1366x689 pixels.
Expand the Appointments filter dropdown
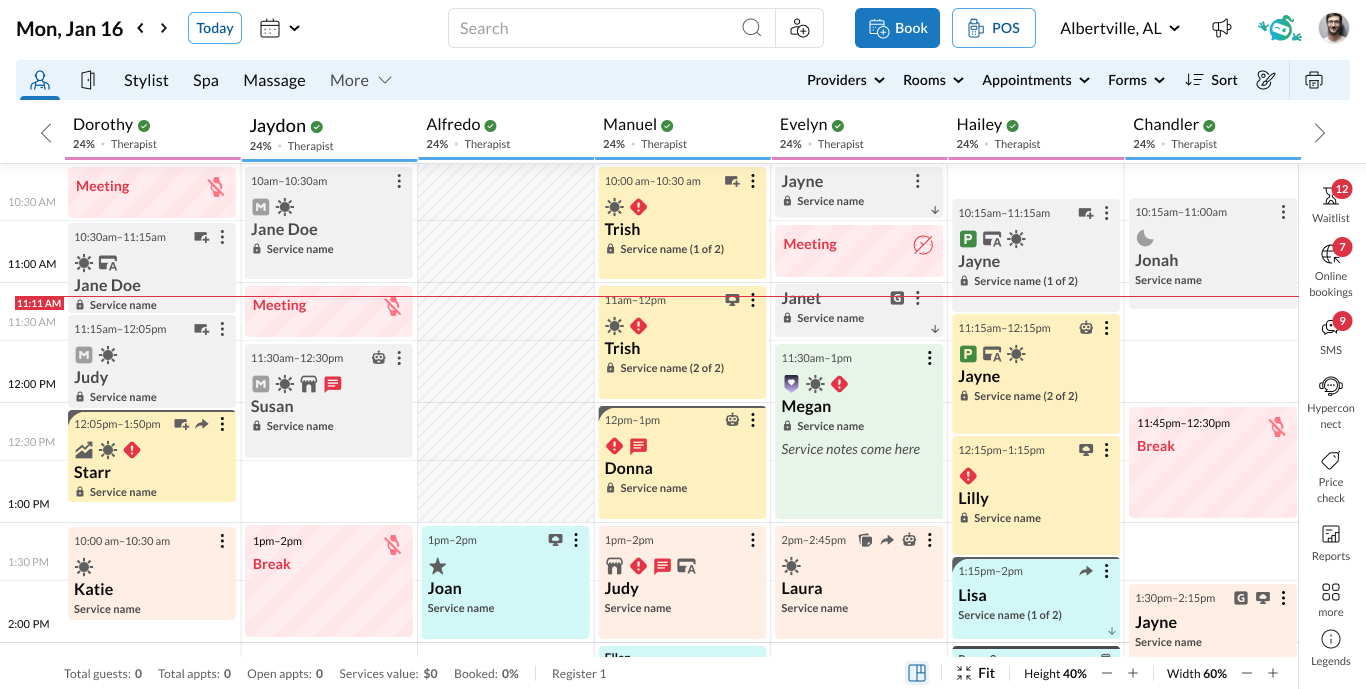1035,80
